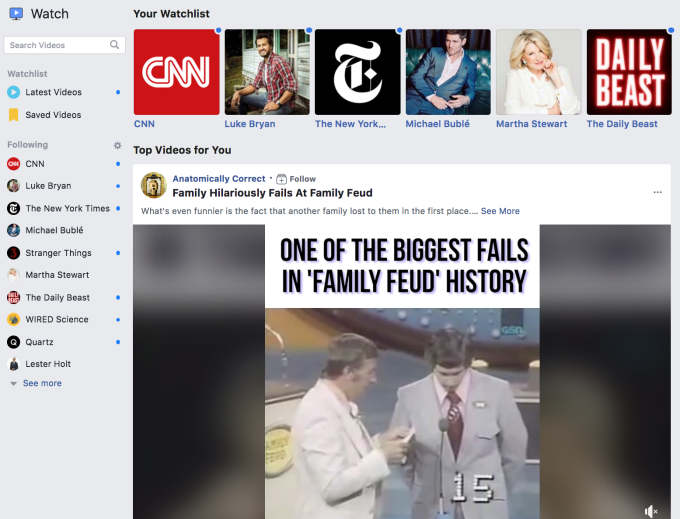680x519 pixels.
Task: Click Anatomically Correct page avatar
Action: point(154,185)
